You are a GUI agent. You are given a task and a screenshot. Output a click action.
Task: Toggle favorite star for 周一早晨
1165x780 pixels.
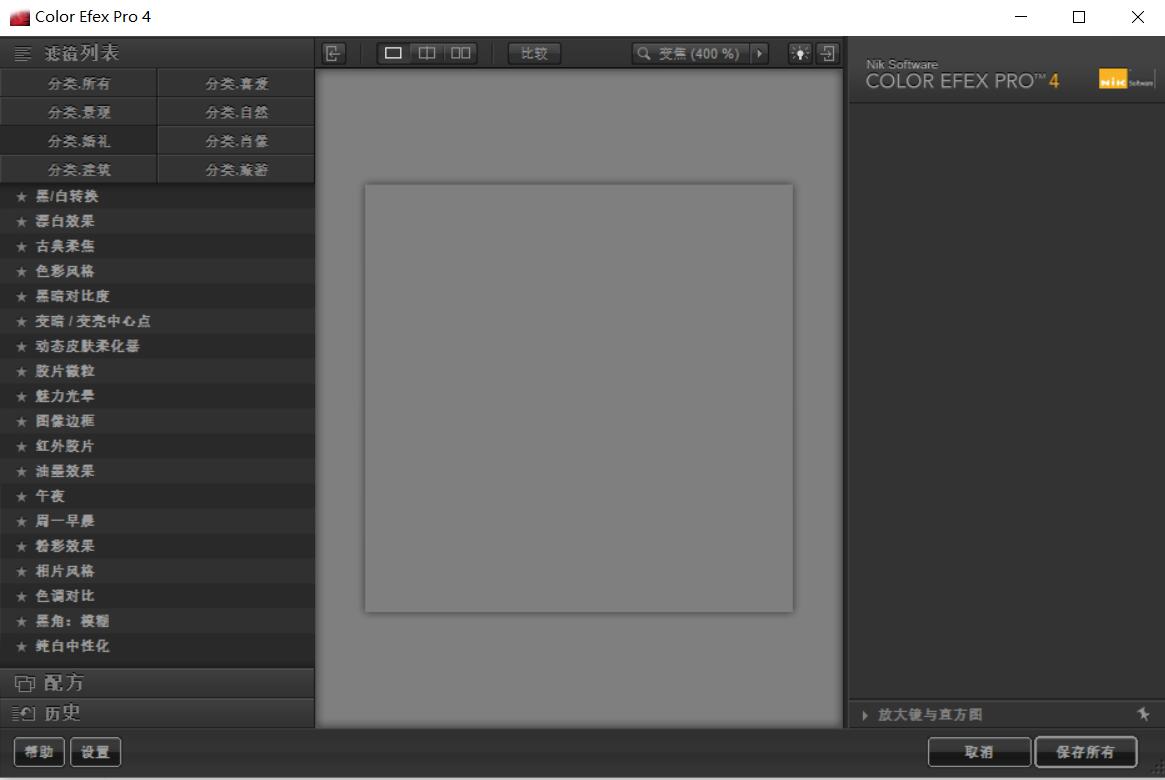[22, 521]
